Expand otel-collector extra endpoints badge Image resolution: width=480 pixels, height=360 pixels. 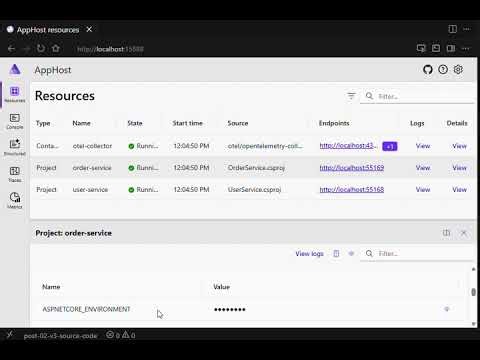point(390,146)
